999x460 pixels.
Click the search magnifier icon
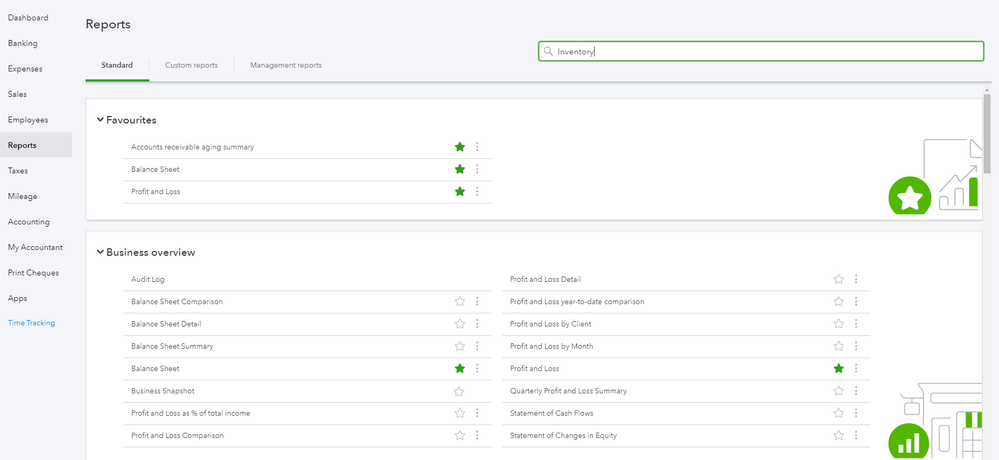point(548,51)
